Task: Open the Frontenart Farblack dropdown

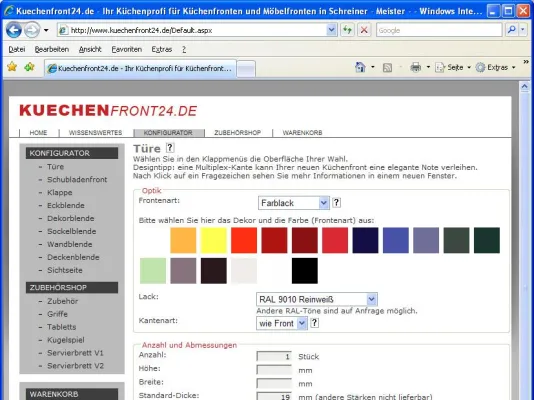Action: point(294,203)
